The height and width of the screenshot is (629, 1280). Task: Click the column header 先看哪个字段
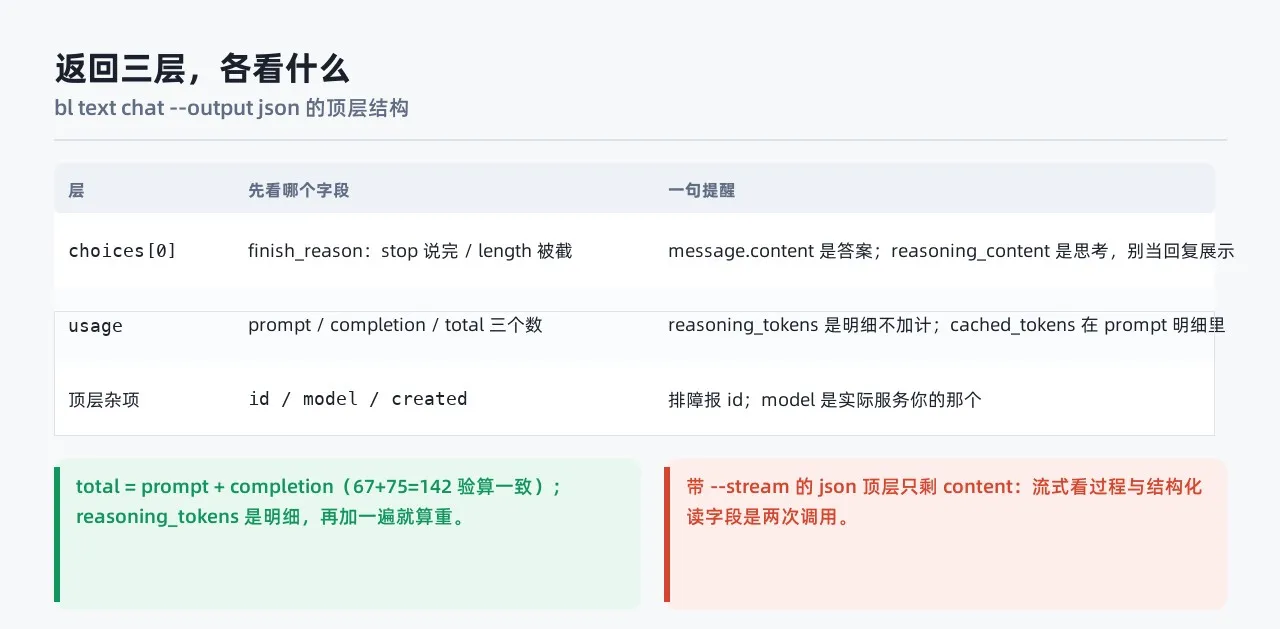click(299, 190)
